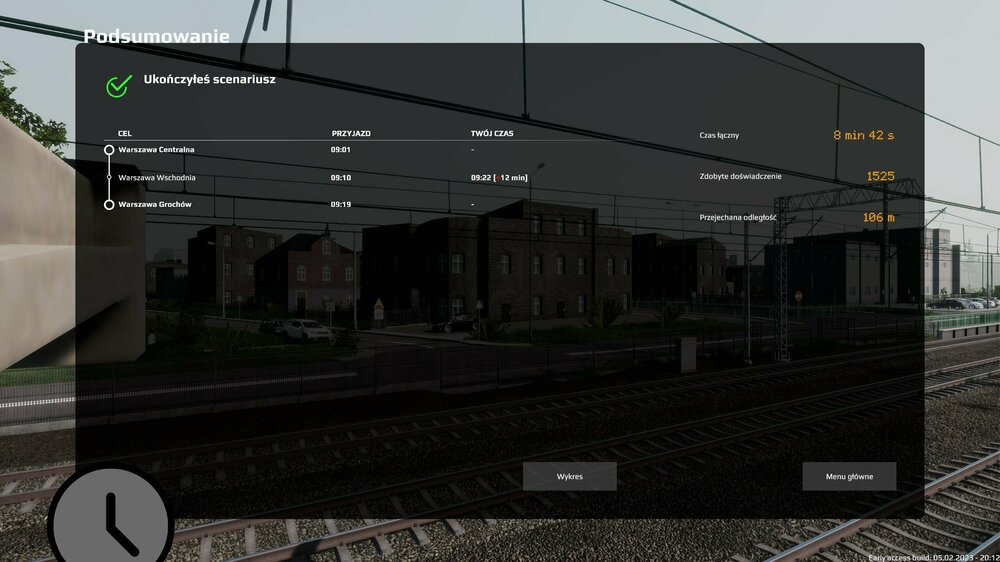Click the 8 min 42 s total time value

863,135
